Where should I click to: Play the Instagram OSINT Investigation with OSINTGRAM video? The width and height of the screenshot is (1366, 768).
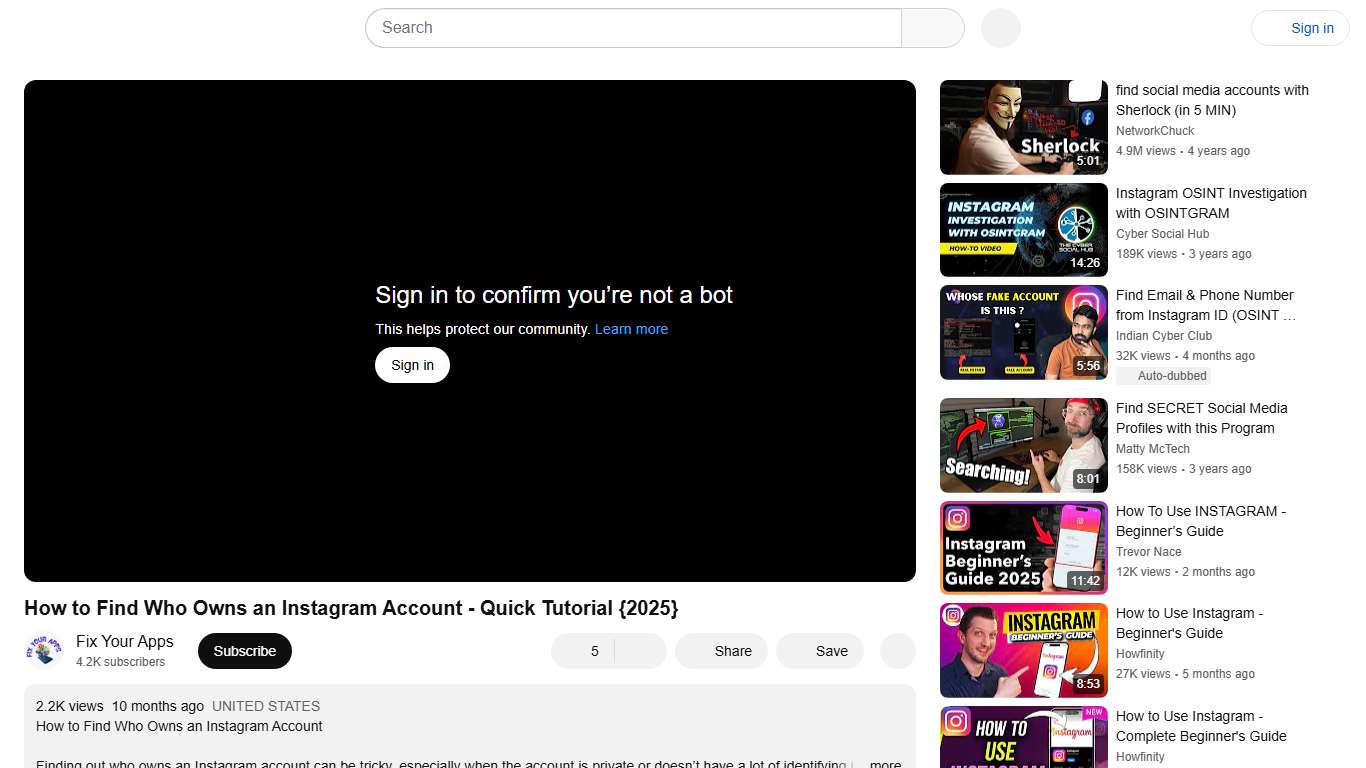[x=1023, y=230]
